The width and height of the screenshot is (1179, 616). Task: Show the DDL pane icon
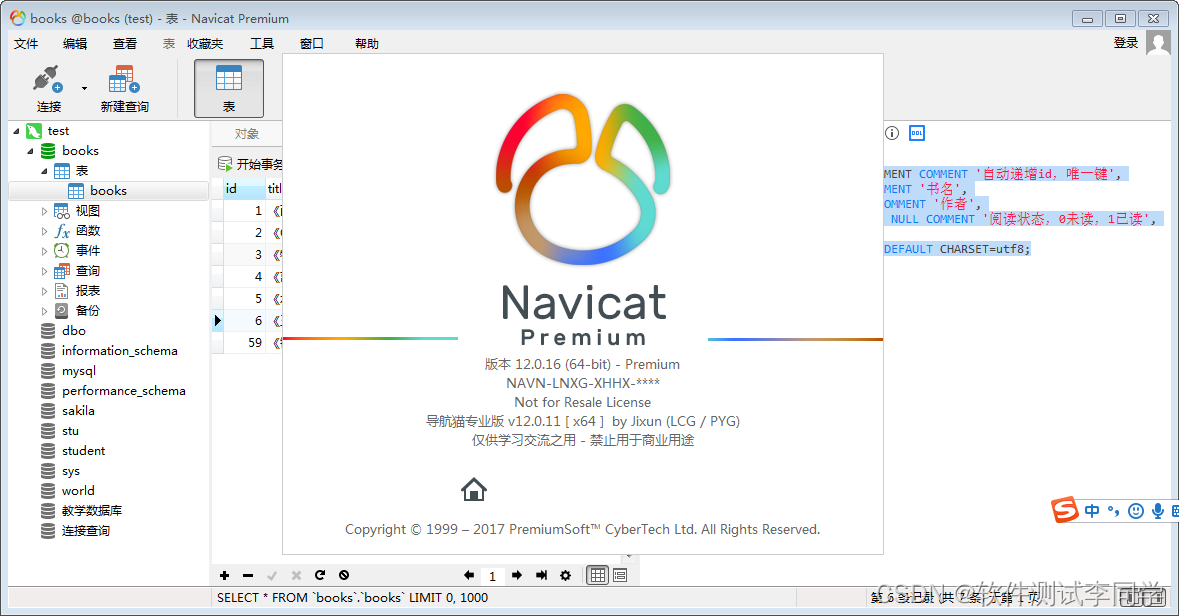pyautogui.click(x=917, y=133)
